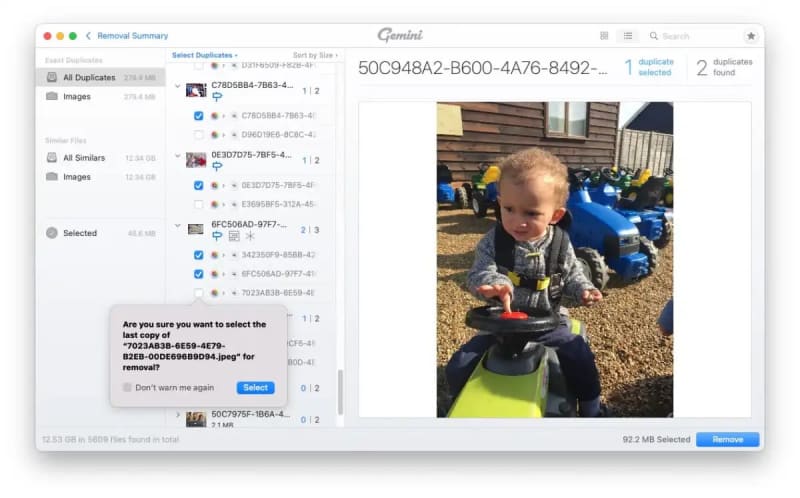800x498 pixels.
Task: Click the 1 duplicate selected counter
Action: pos(649,67)
